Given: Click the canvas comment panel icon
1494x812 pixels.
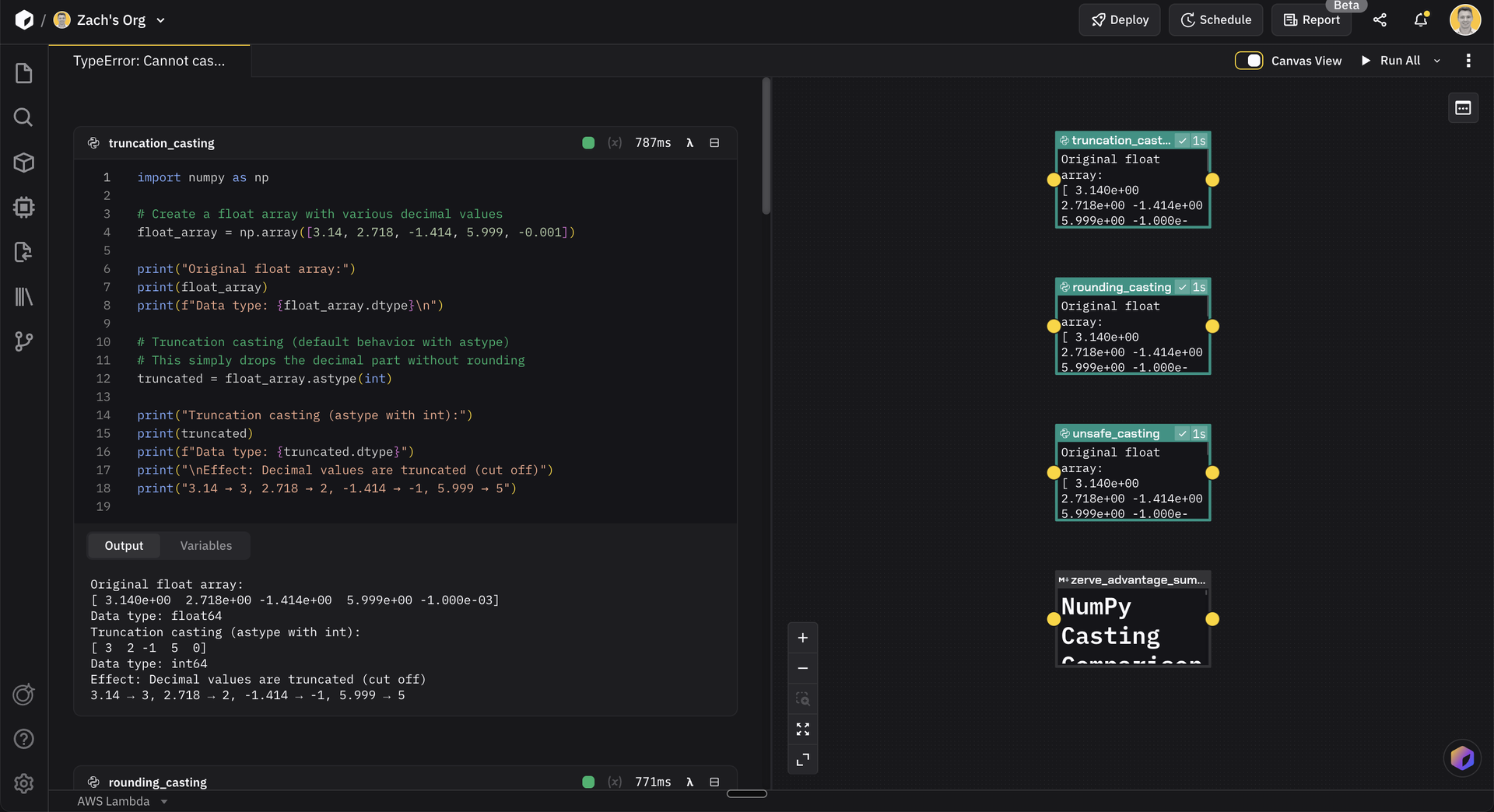Looking at the screenshot, I should [x=1463, y=108].
